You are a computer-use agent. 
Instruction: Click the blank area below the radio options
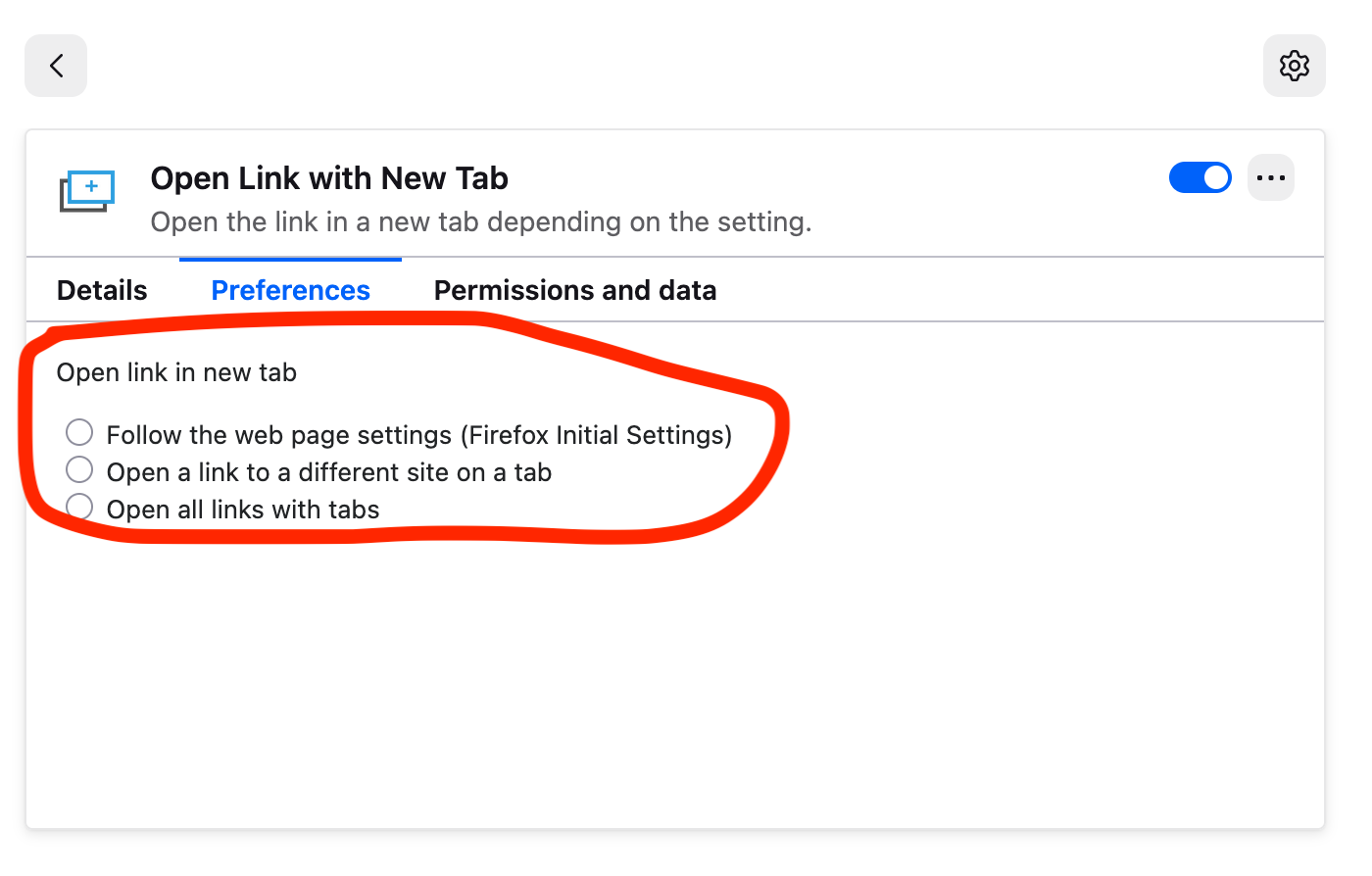point(674,686)
